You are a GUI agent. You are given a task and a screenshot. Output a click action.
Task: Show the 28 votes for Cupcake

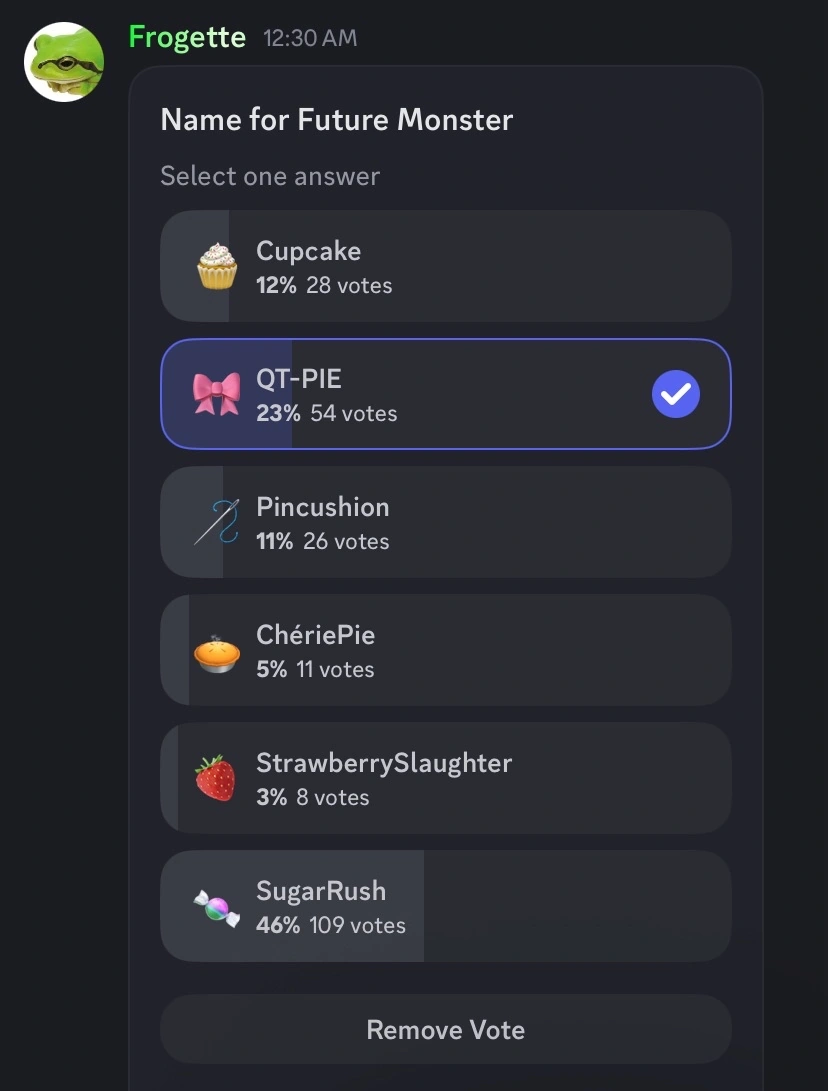pos(349,286)
